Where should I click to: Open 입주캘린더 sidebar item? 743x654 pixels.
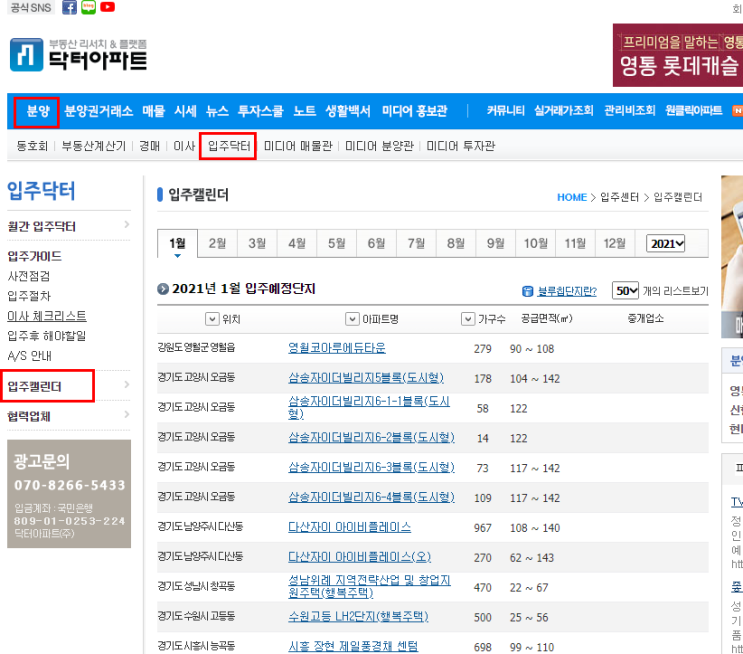click(35, 387)
